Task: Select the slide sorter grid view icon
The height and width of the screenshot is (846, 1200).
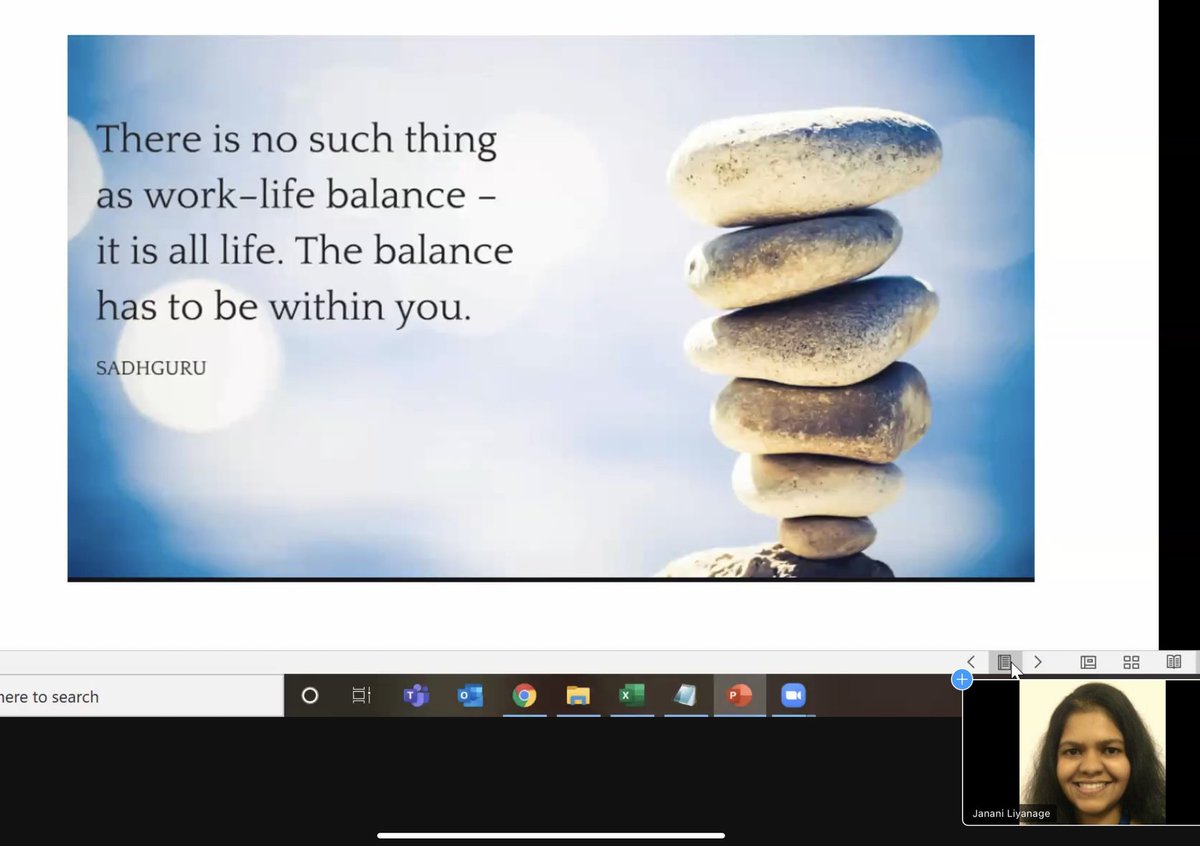Action: [1131, 662]
